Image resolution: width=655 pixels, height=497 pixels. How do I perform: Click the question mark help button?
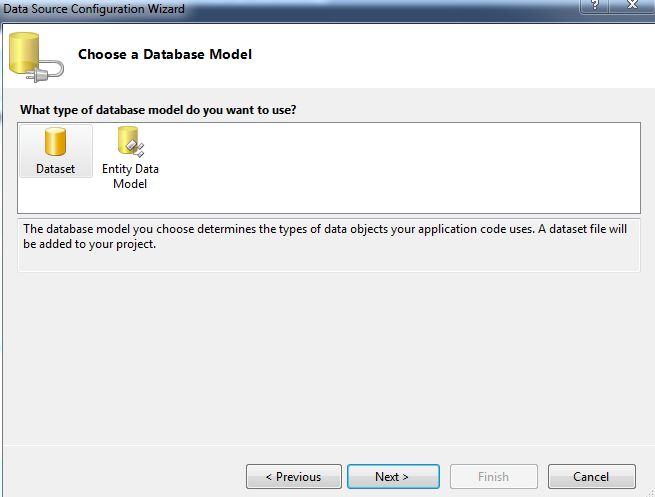(595, 7)
